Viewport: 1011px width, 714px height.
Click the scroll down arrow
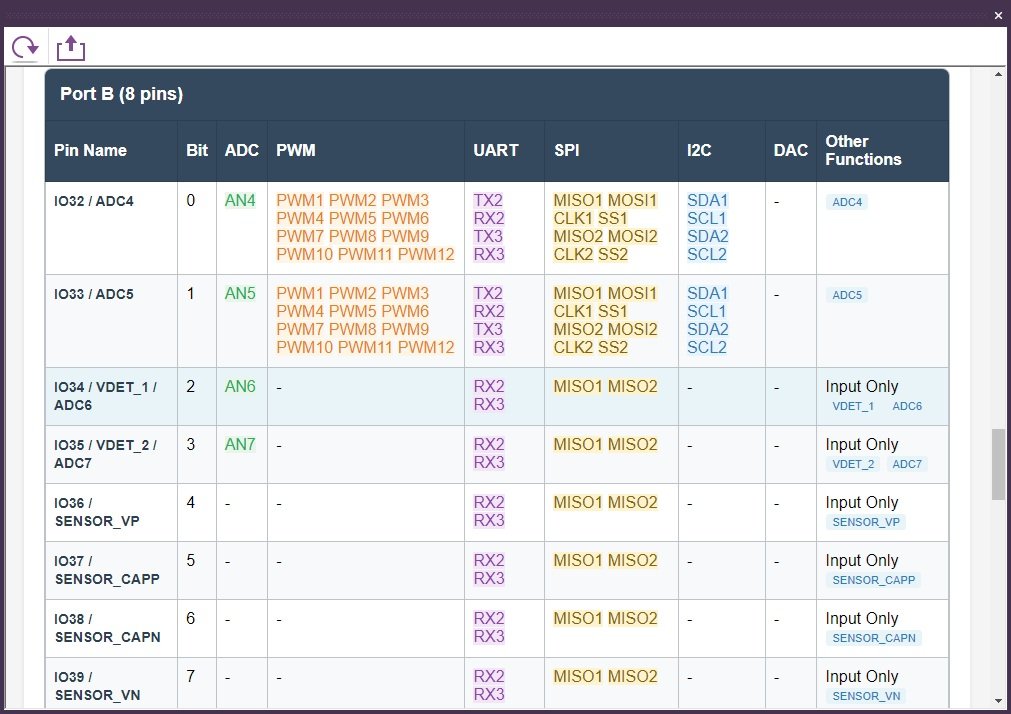(997, 701)
